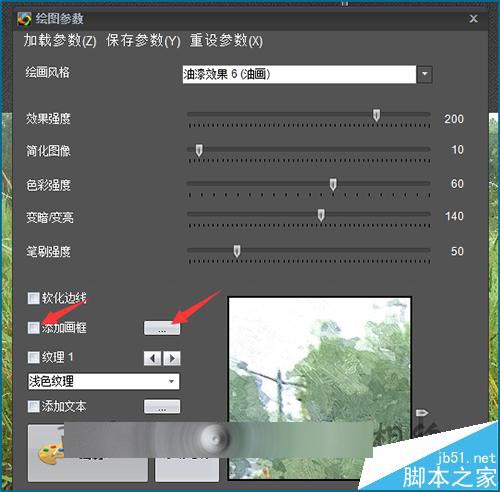
Task: Enable the 添加画框 checkbox
Action: click(x=33, y=328)
